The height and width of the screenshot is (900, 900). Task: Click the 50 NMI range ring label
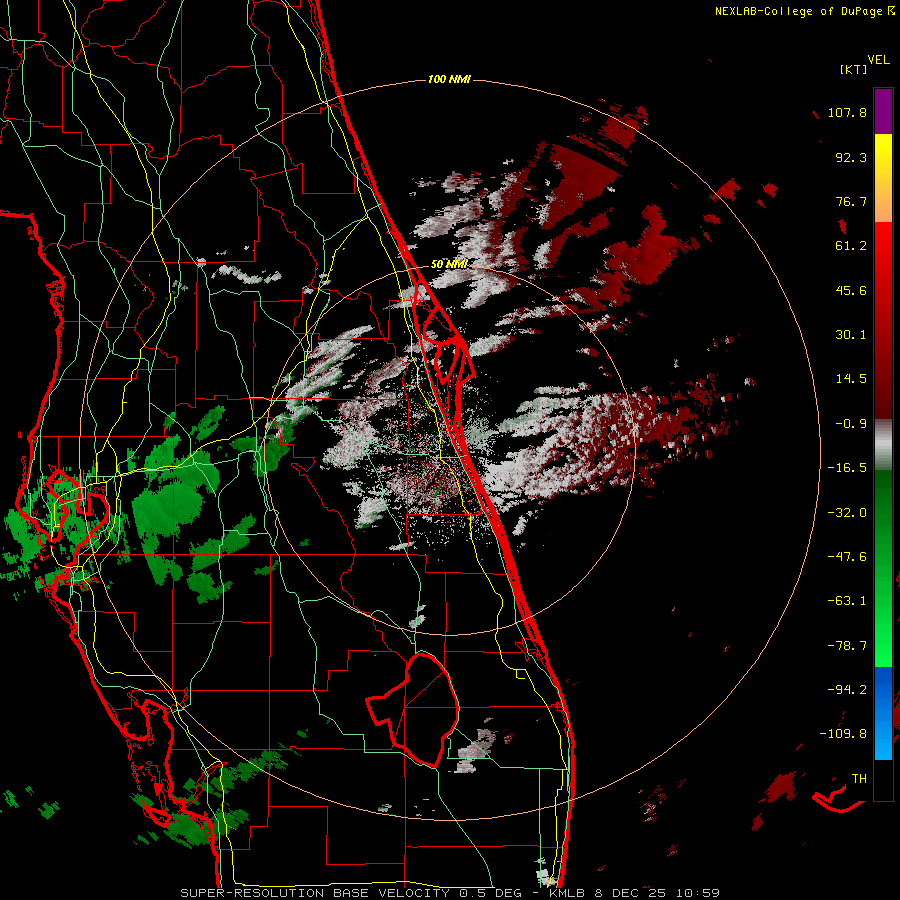(x=449, y=264)
